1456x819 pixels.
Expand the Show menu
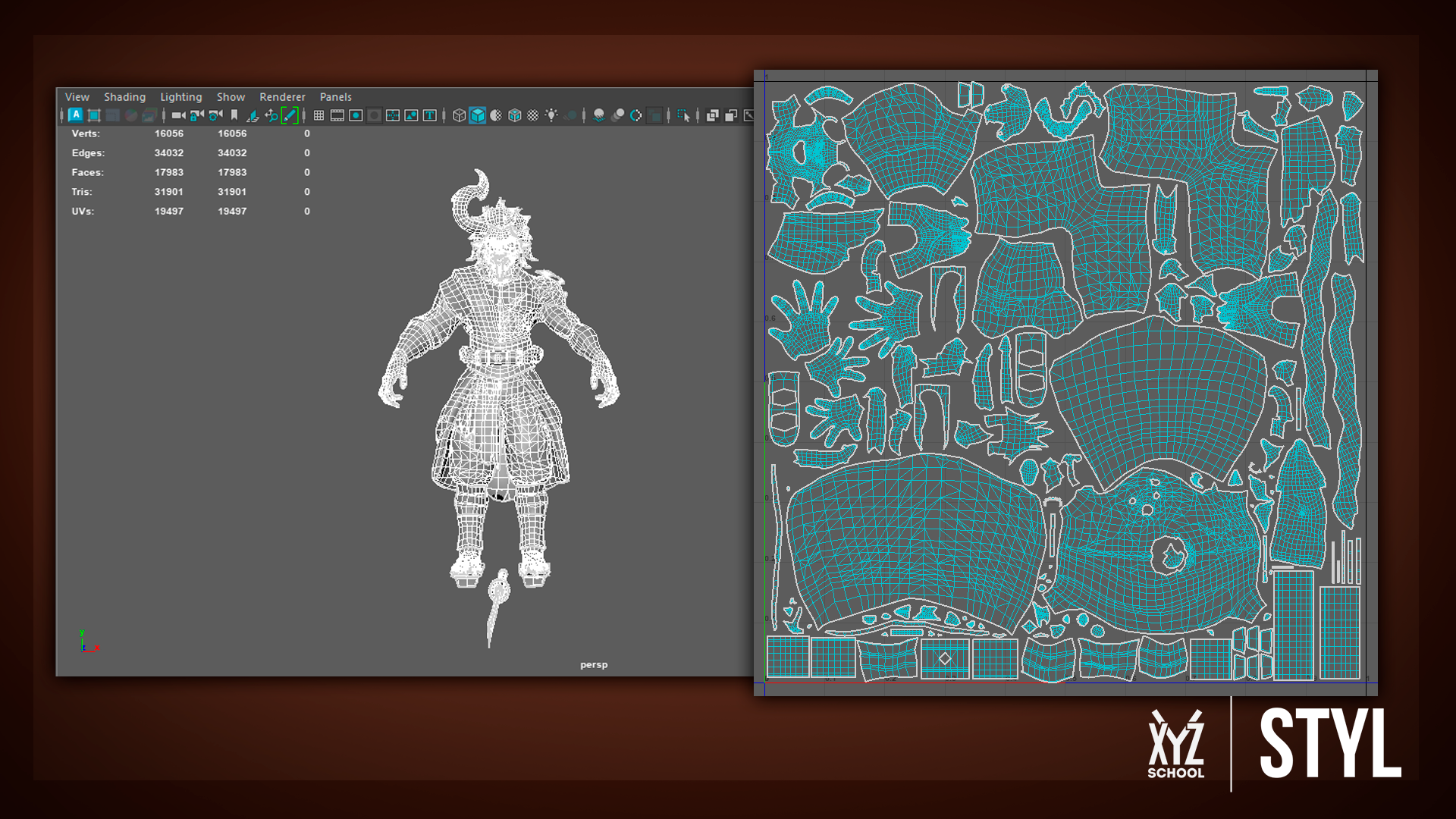tap(231, 97)
